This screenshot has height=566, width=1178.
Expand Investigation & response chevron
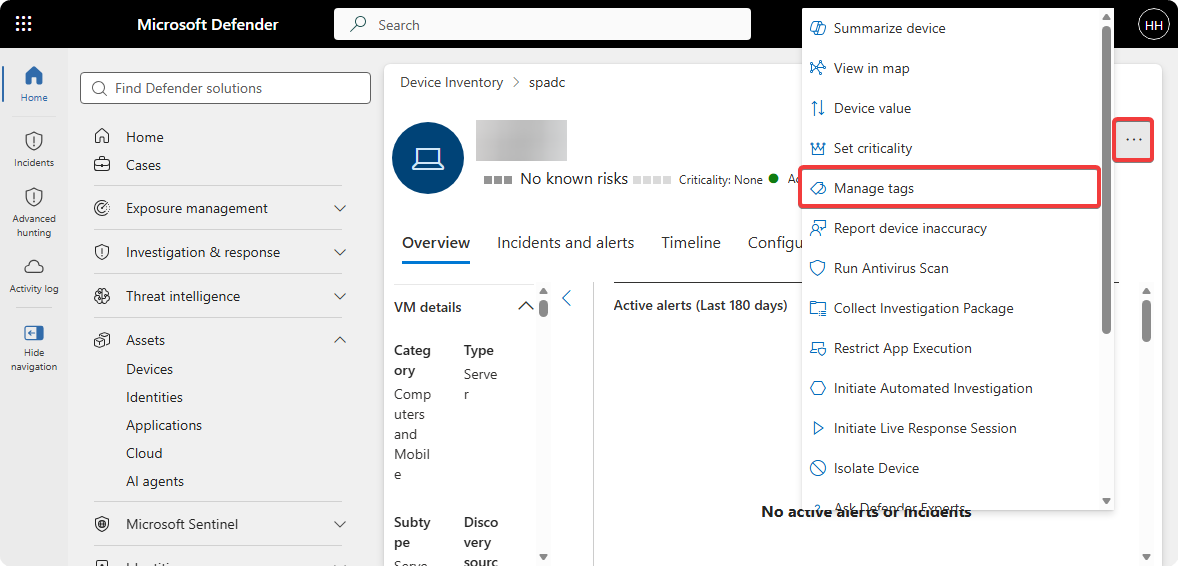pyautogui.click(x=340, y=253)
